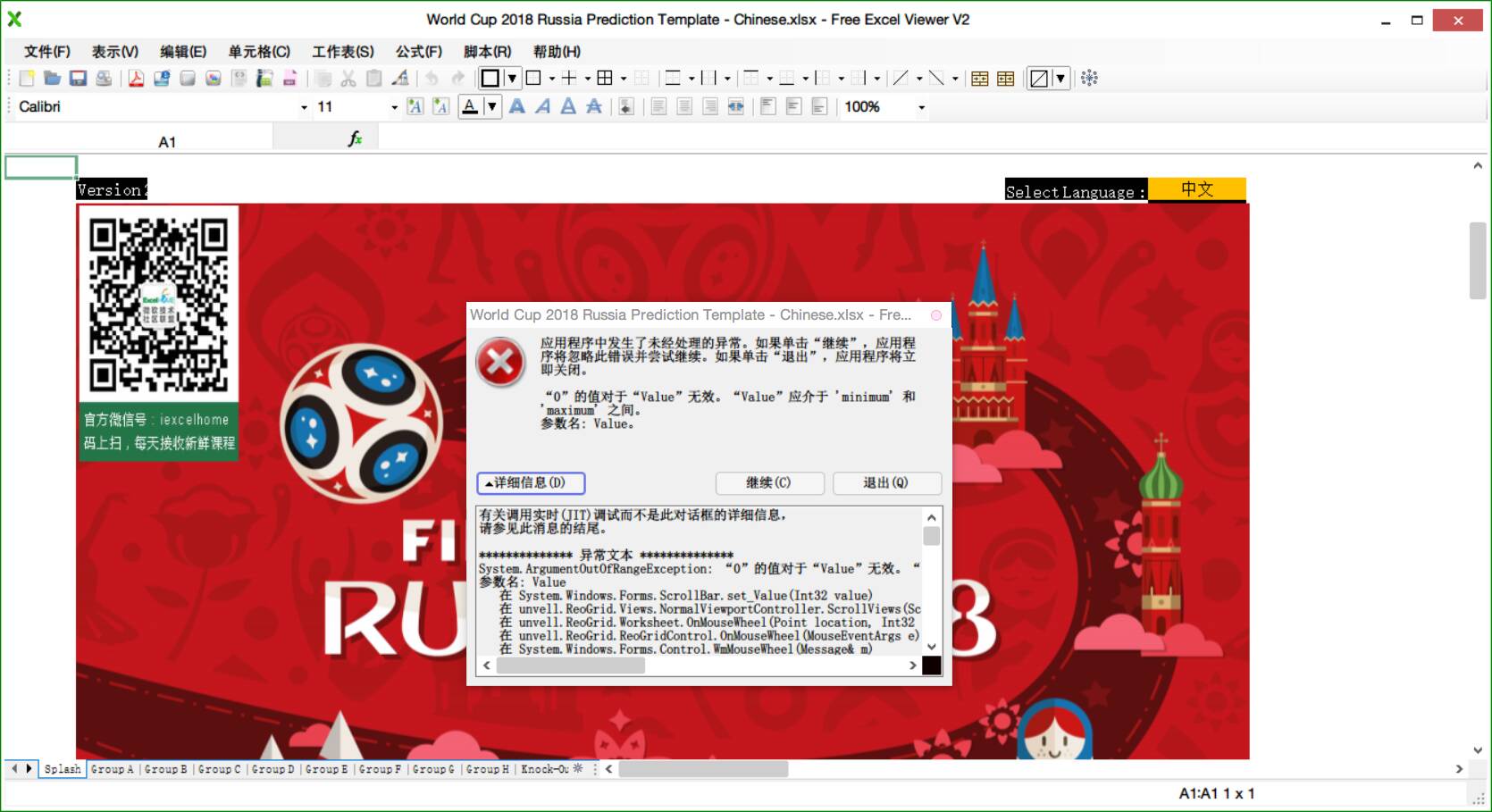Viewport: 1492px width, 812px height.
Task: Switch to the Group D sheet tab
Action: tap(273, 769)
